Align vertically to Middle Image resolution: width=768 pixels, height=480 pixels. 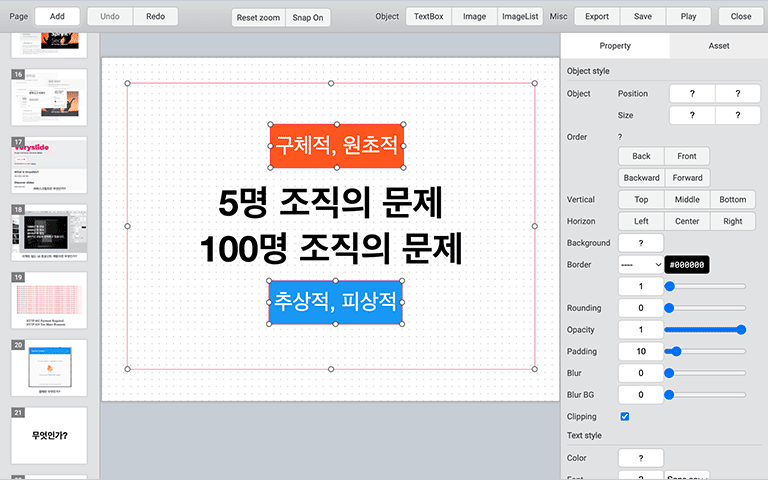pyautogui.click(x=687, y=199)
